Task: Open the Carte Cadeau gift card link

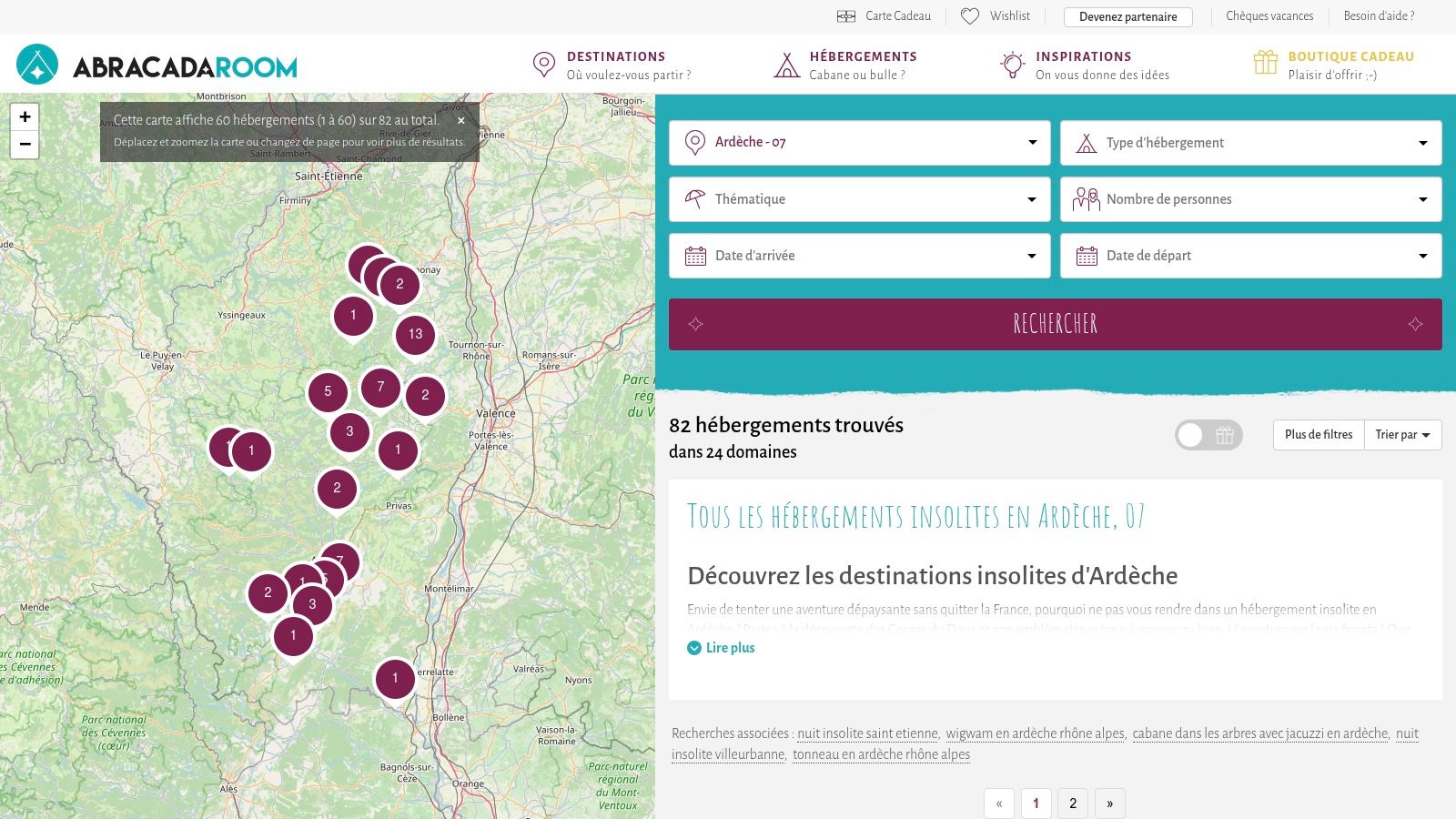Action: [x=884, y=16]
